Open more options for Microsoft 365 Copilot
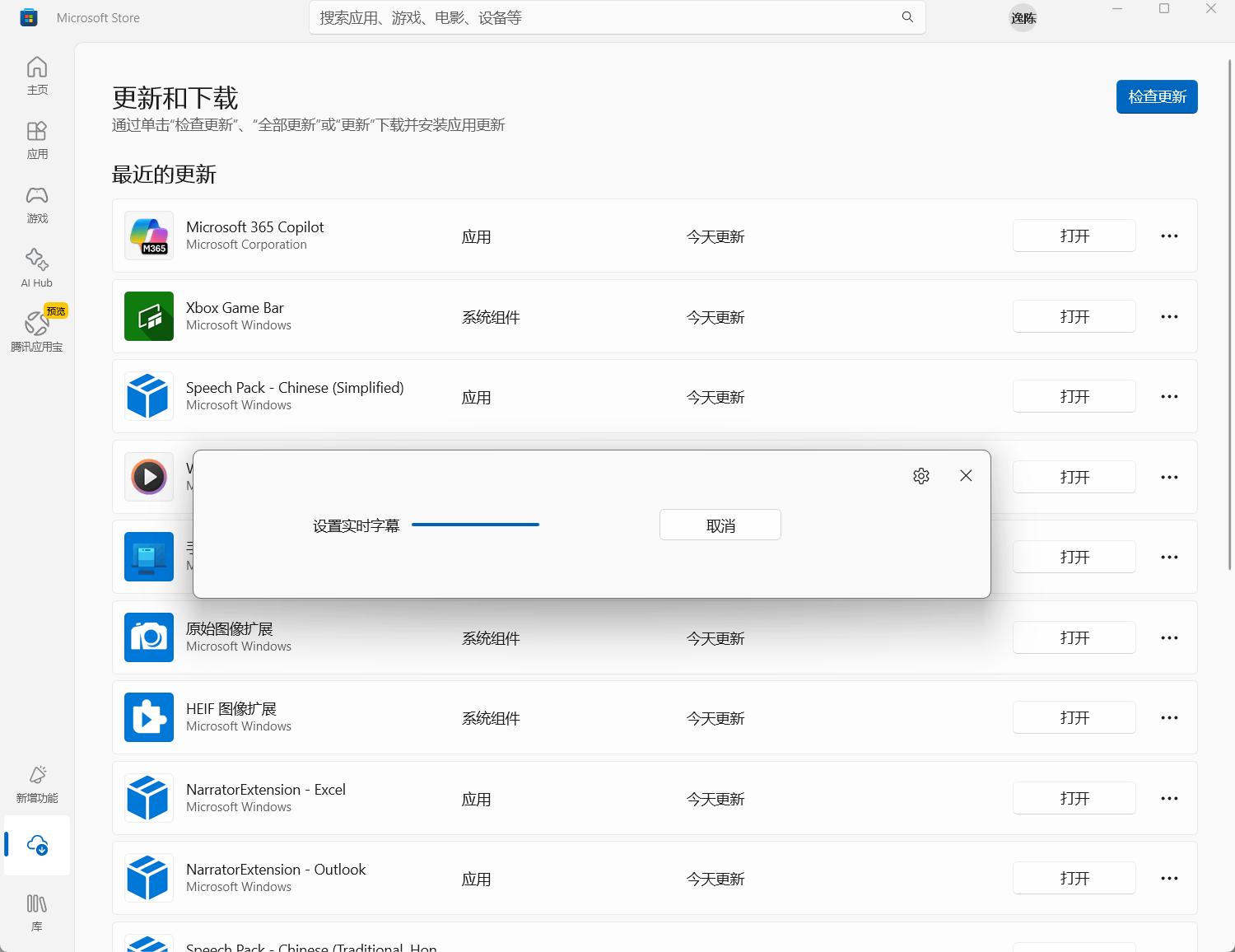 point(1169,236)
